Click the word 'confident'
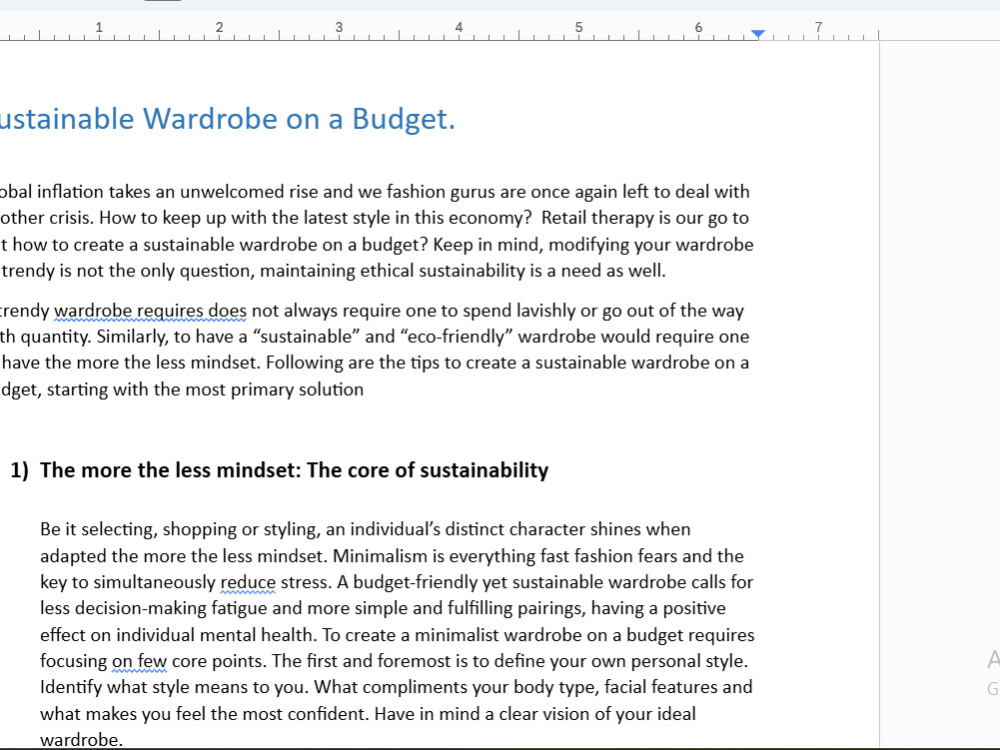 (x=328, y=714)
